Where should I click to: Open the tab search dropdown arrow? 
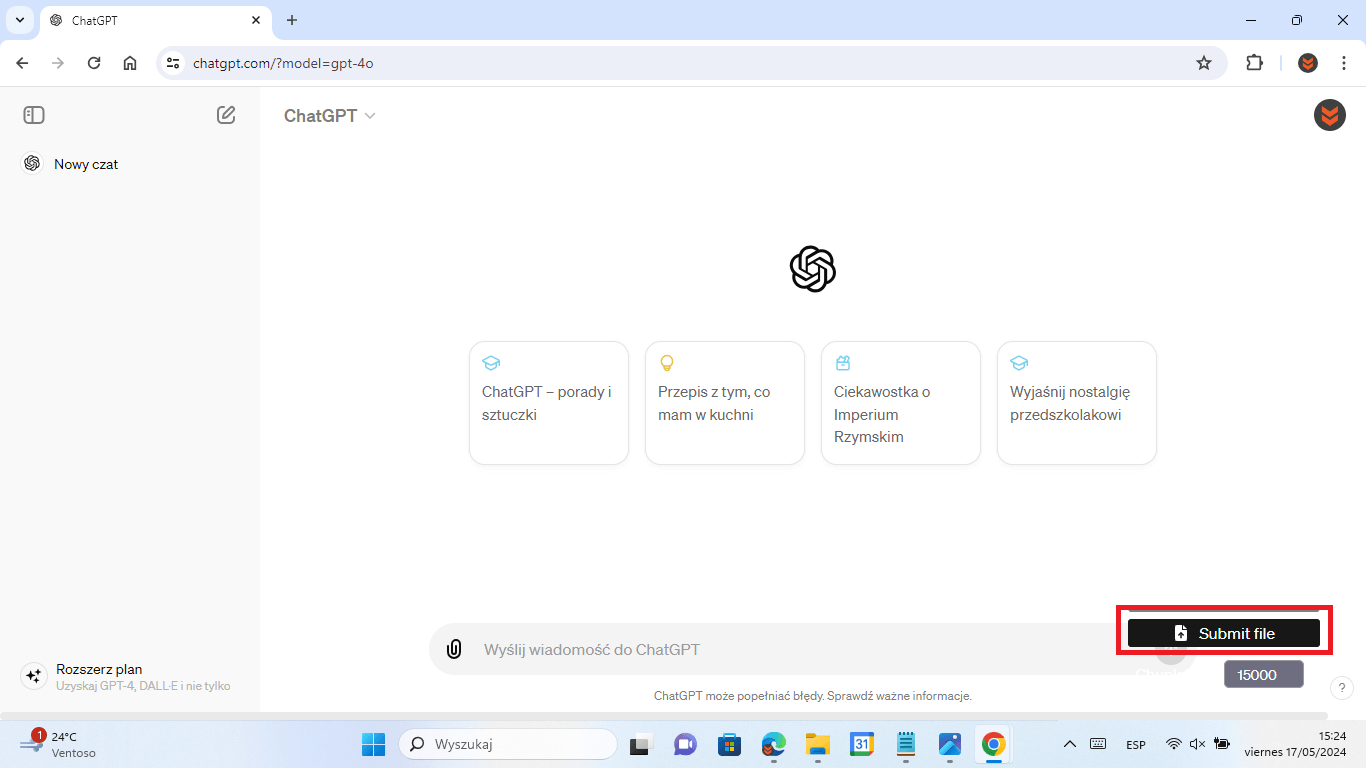[x=19, y=20]
